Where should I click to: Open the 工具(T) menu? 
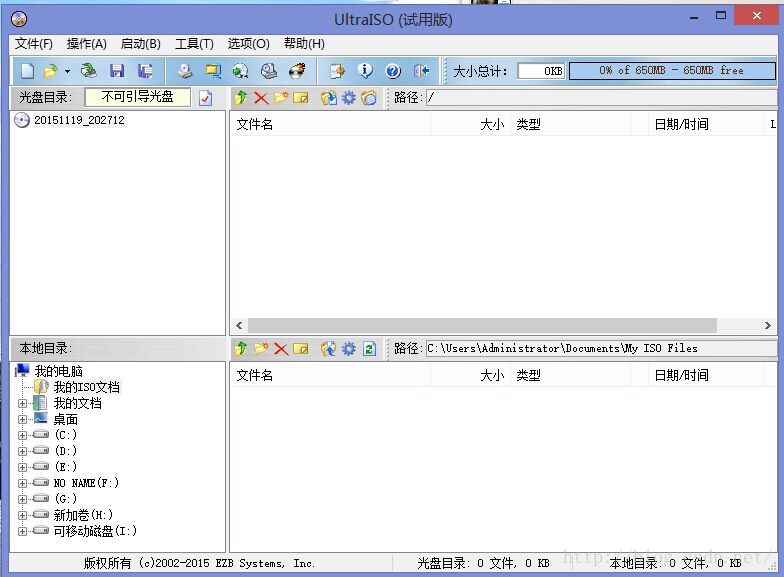tap(194, 44)
